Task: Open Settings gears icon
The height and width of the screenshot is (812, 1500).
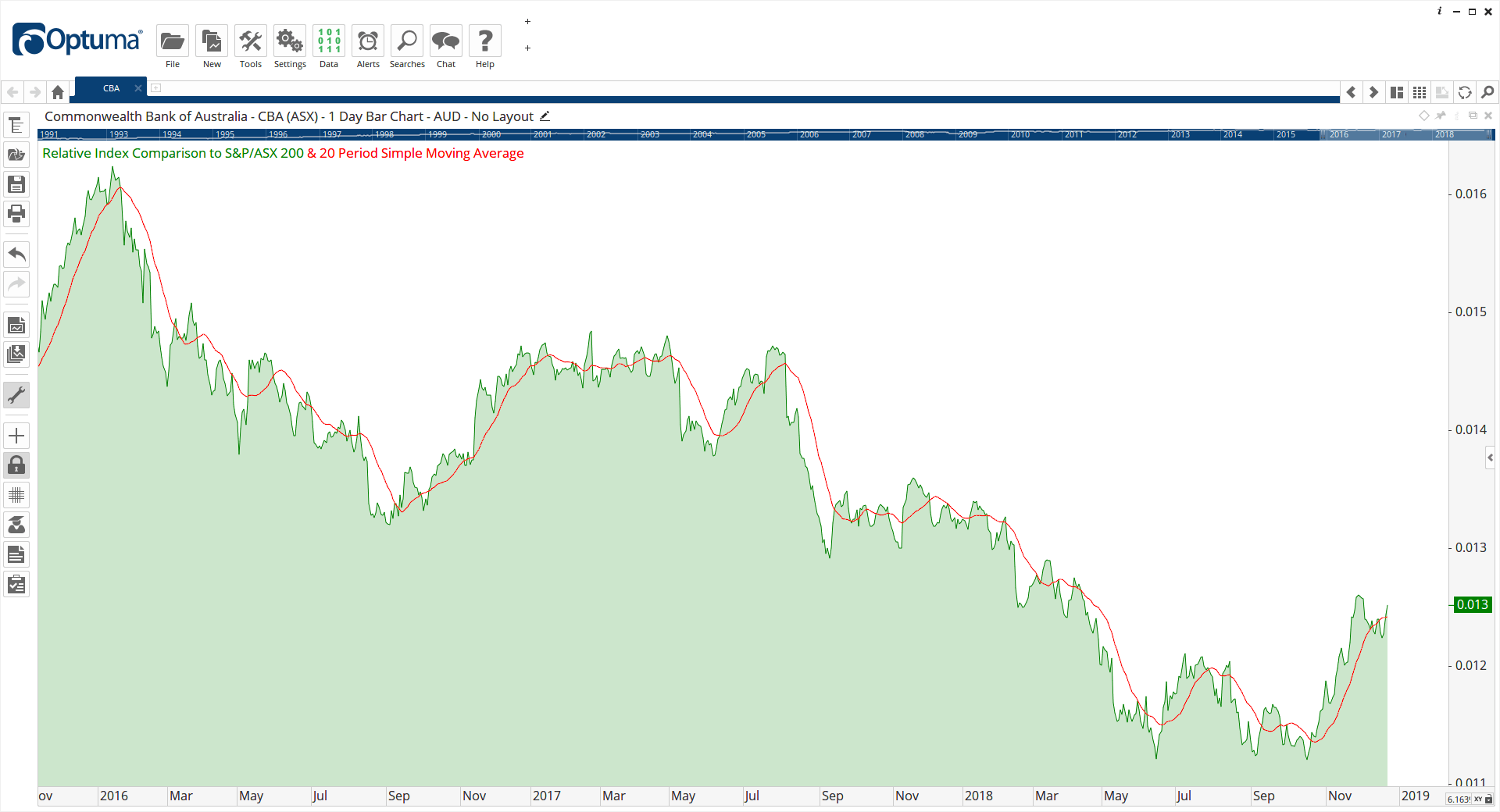Action: pos(290,41)
